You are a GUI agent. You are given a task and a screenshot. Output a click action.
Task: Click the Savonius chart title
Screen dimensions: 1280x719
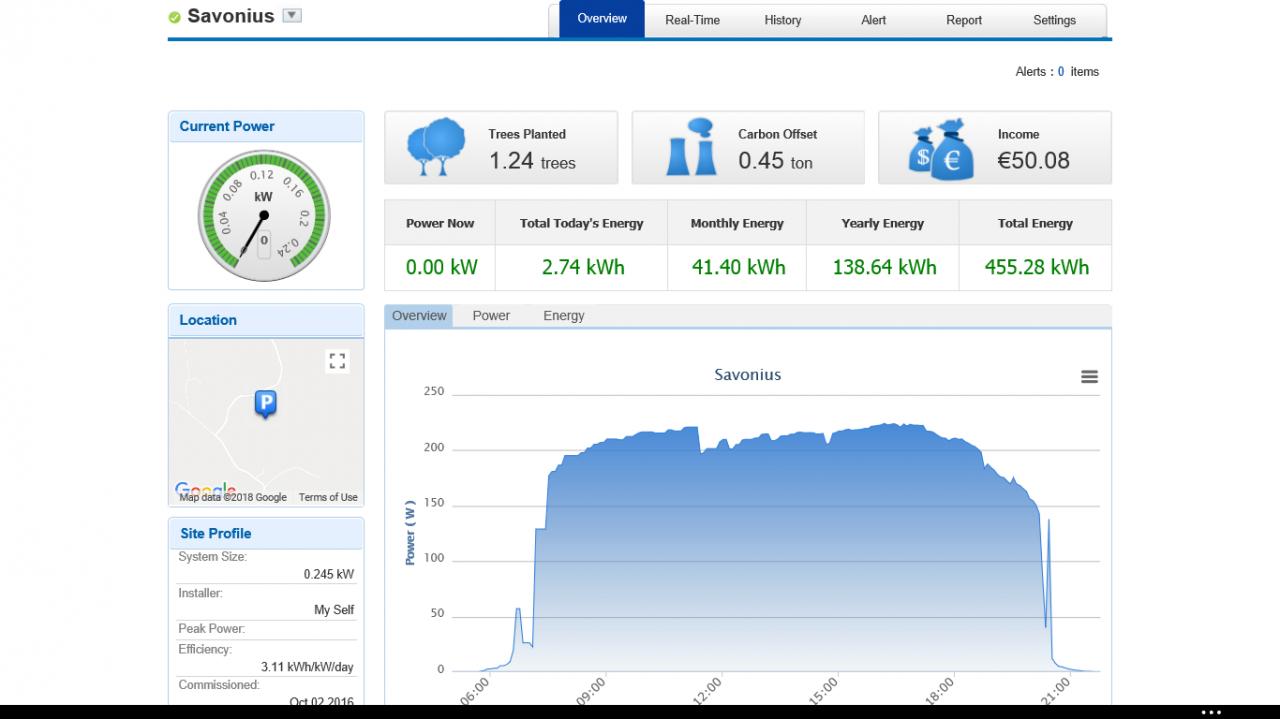[747, 375]
